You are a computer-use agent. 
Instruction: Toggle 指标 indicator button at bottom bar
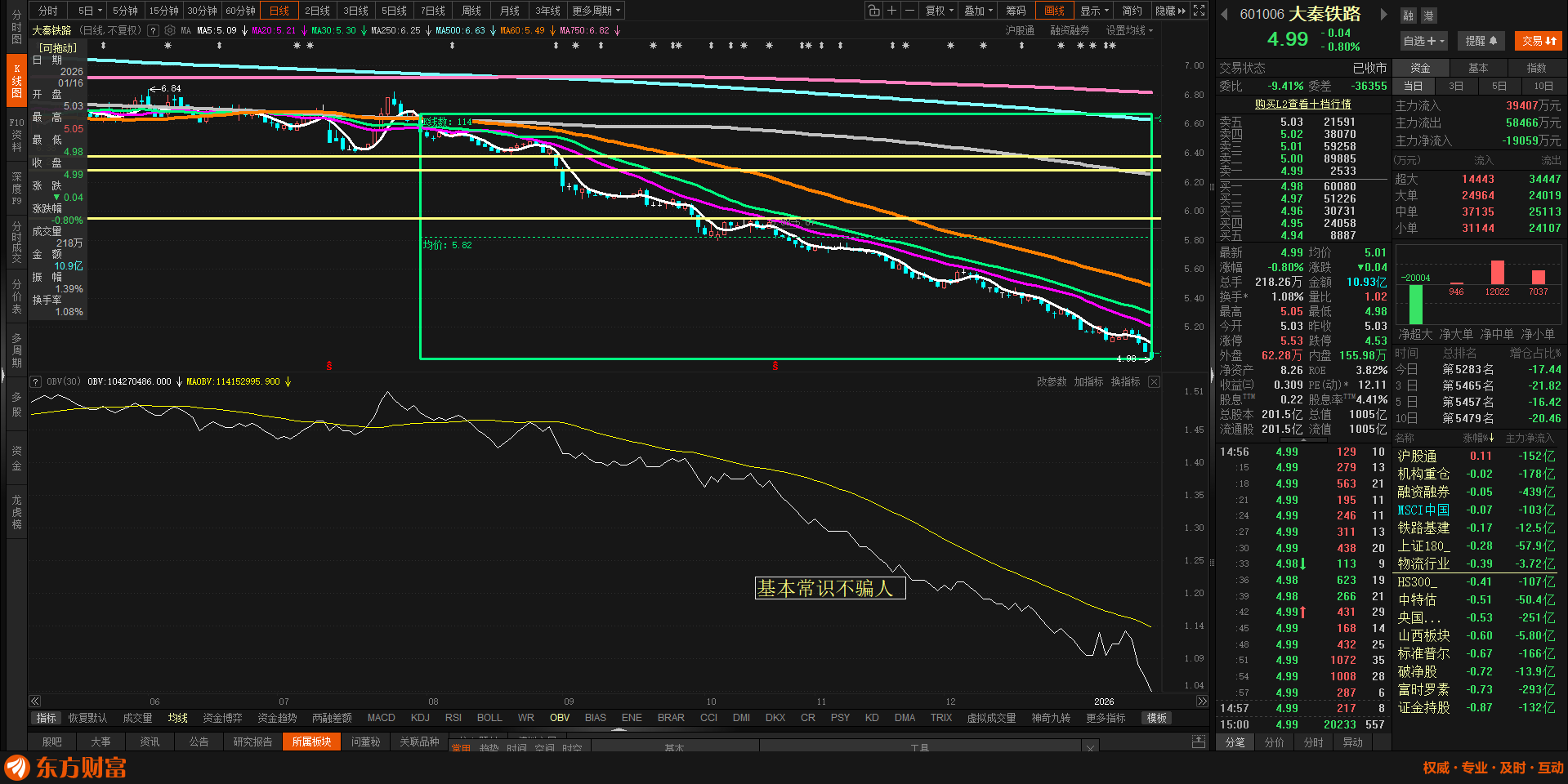46,718
